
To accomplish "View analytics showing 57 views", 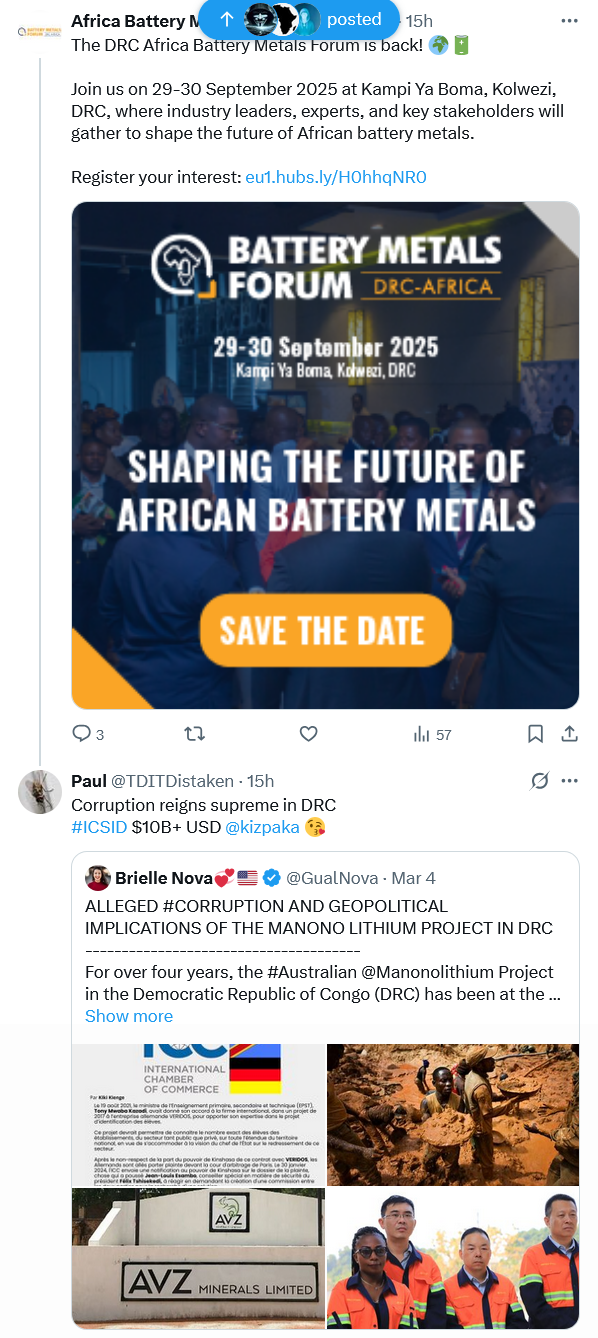I will click(432, 734).
